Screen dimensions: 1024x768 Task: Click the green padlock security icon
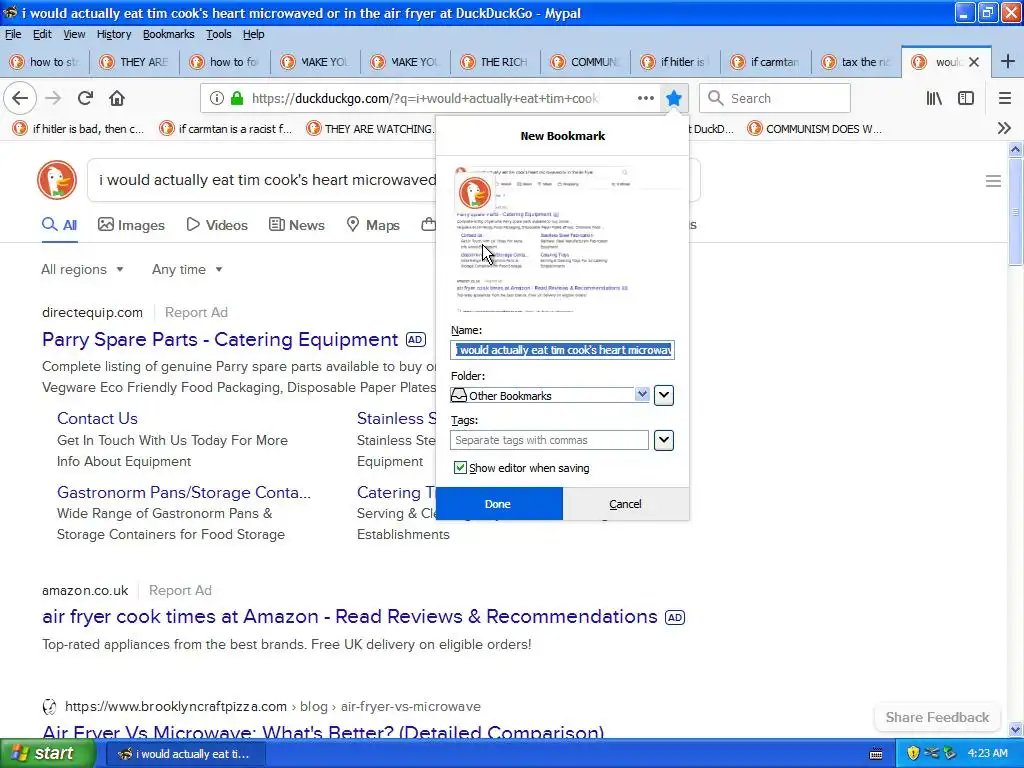click(237, 98)
